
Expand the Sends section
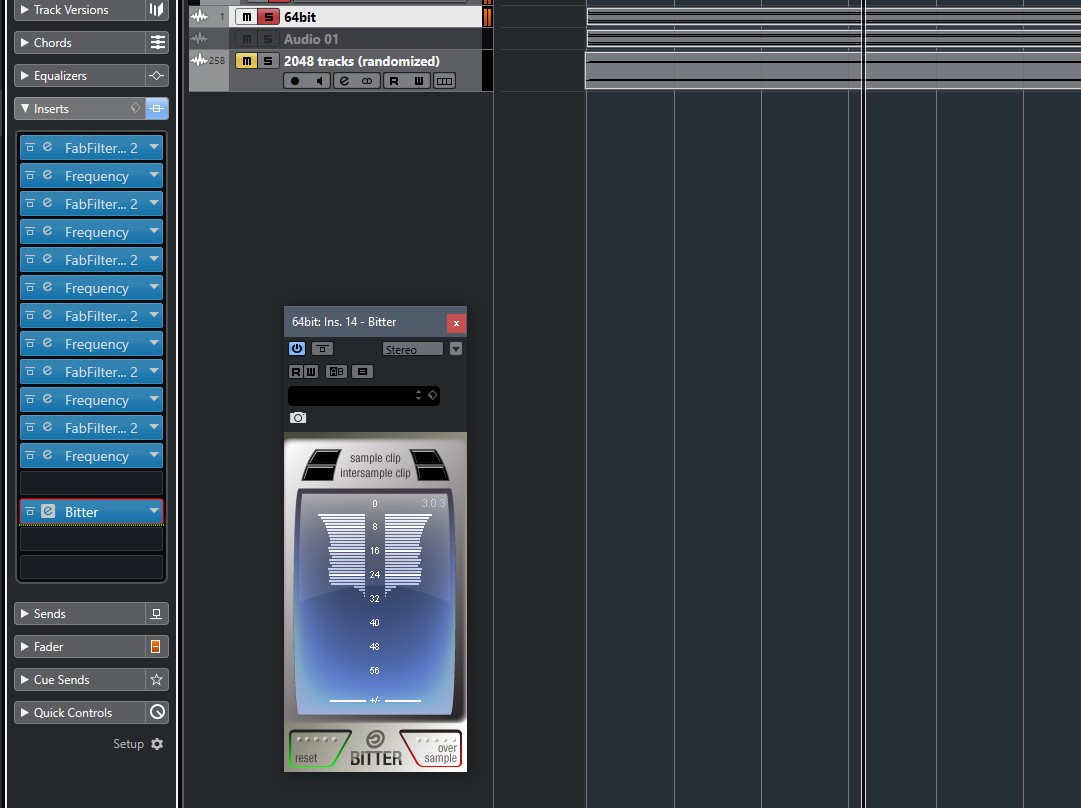pos(25,614)
